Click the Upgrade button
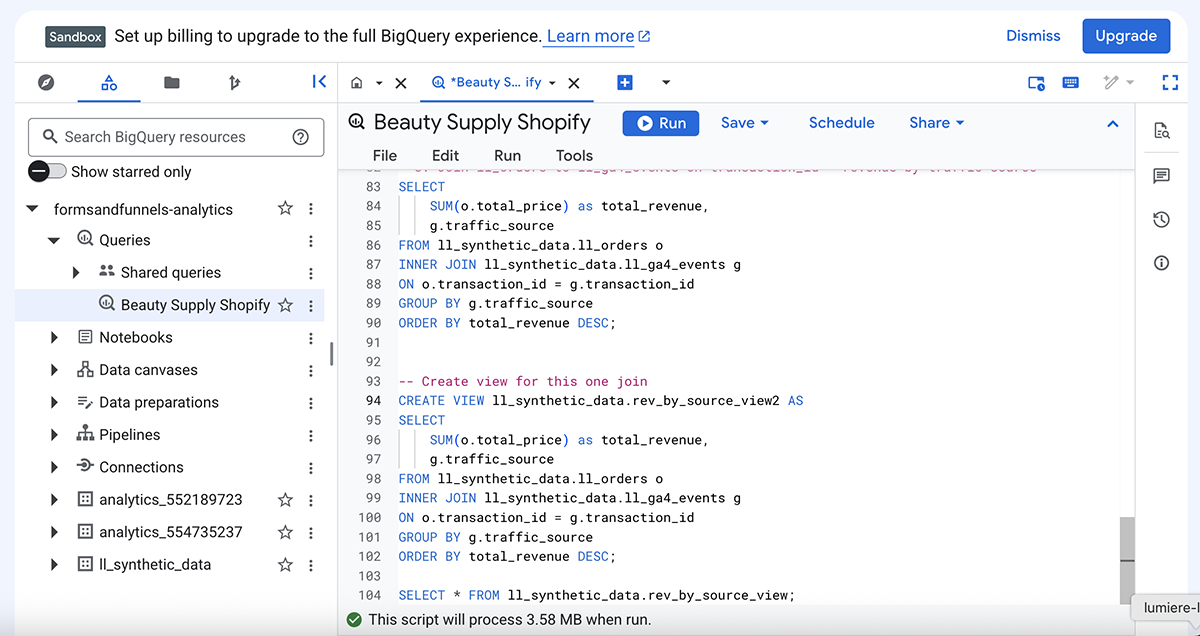This screenshot has height=636, width=1200. click(1126, 35)
